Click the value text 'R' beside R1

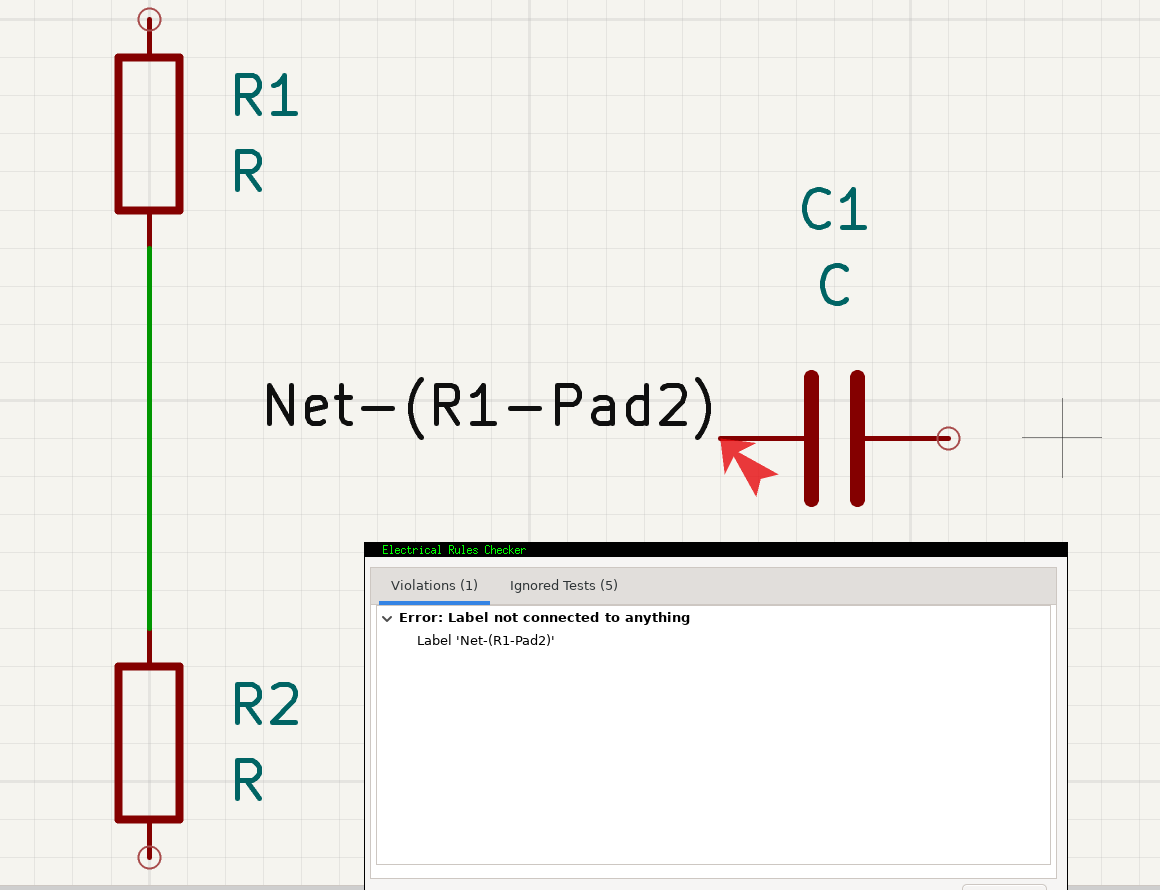(x=248, y=171)
